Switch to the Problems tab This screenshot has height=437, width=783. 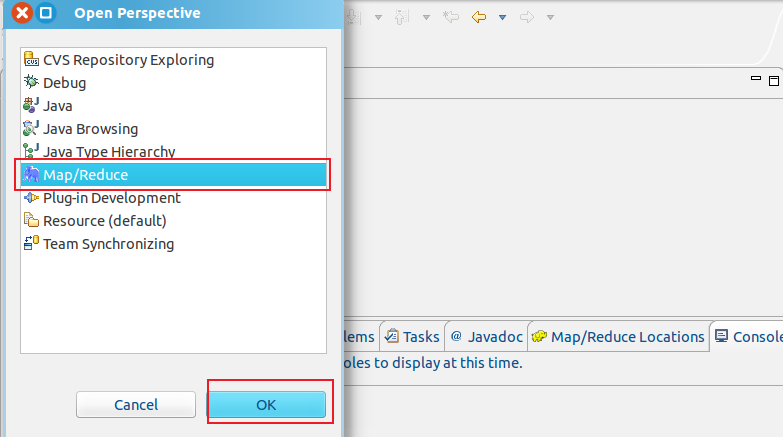click(361, 337)
